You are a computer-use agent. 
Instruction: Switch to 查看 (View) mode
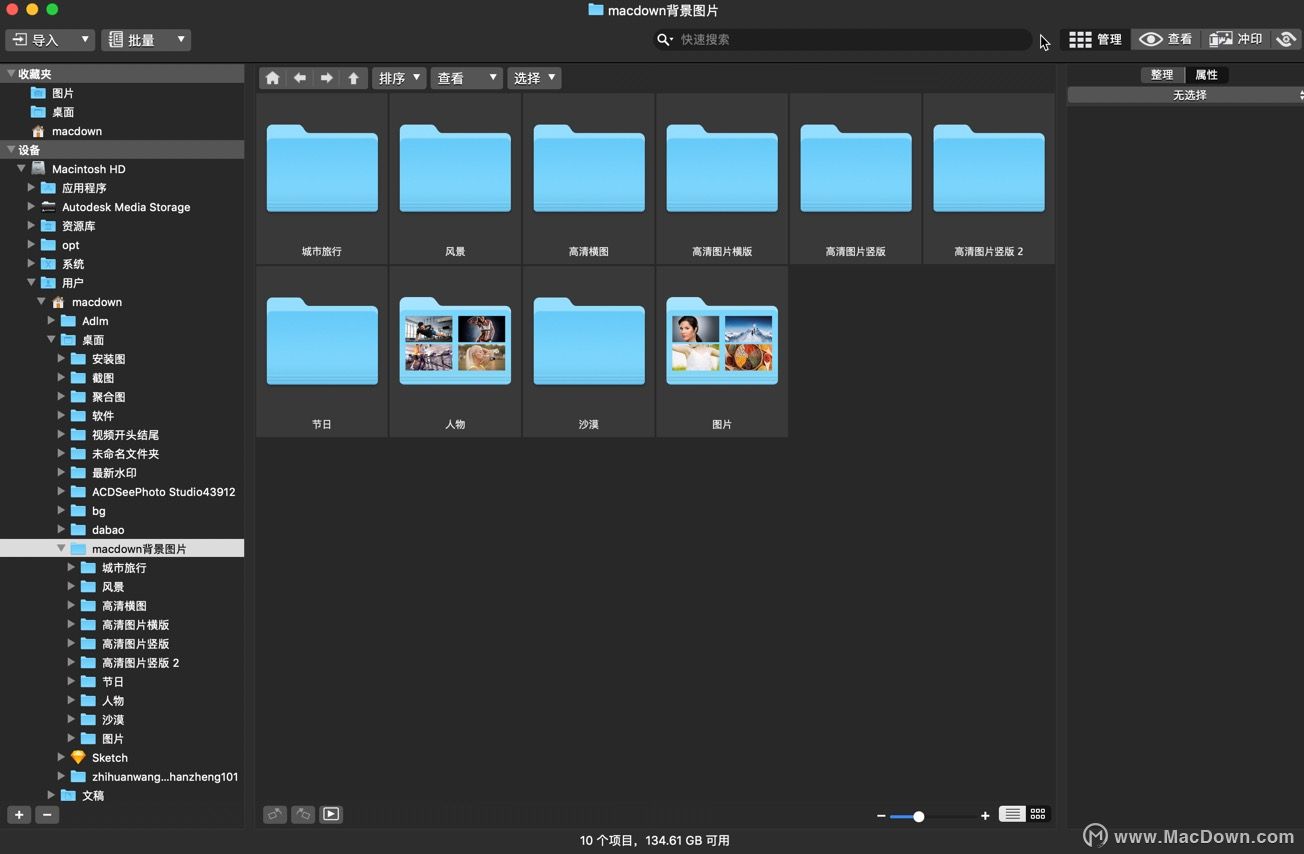coord(1166,39)
